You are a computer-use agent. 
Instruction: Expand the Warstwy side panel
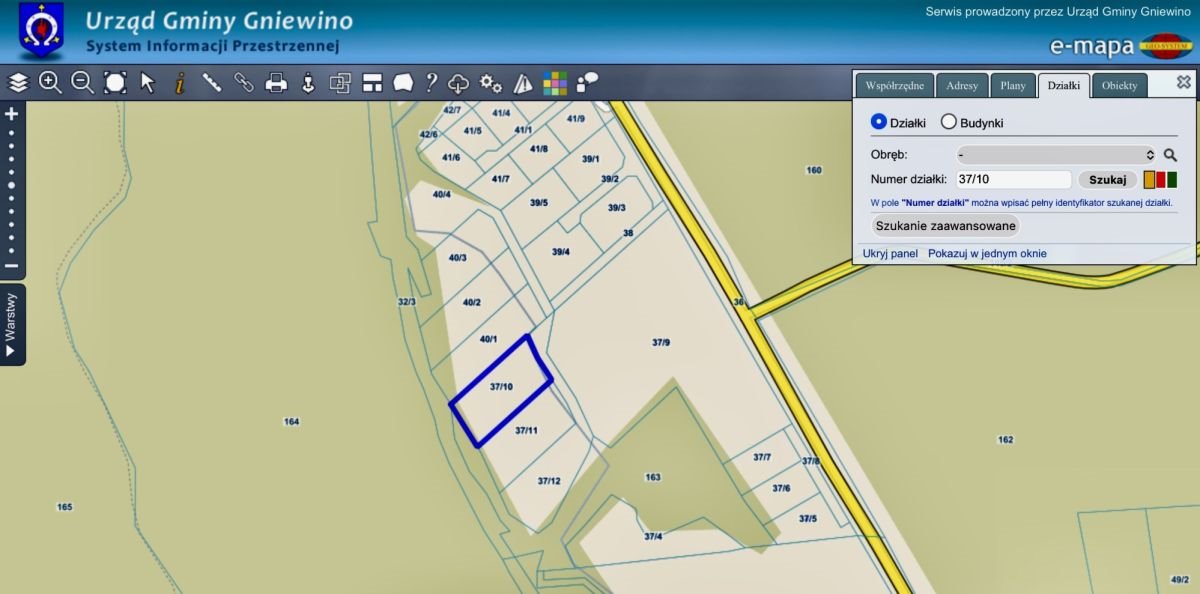click(12, 325)
